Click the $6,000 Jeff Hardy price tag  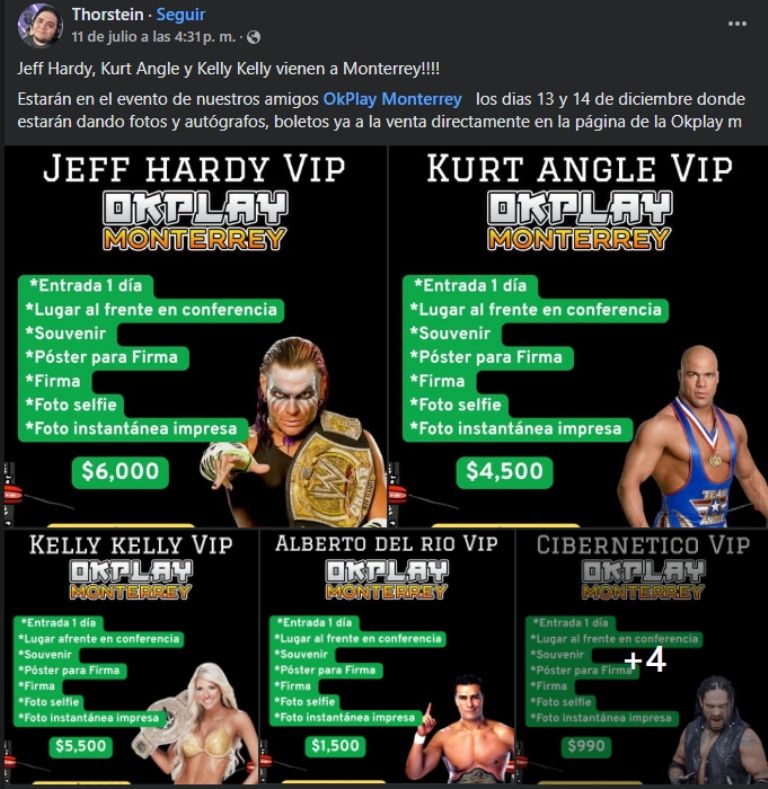pyautogui.click(x=120, y=472)
